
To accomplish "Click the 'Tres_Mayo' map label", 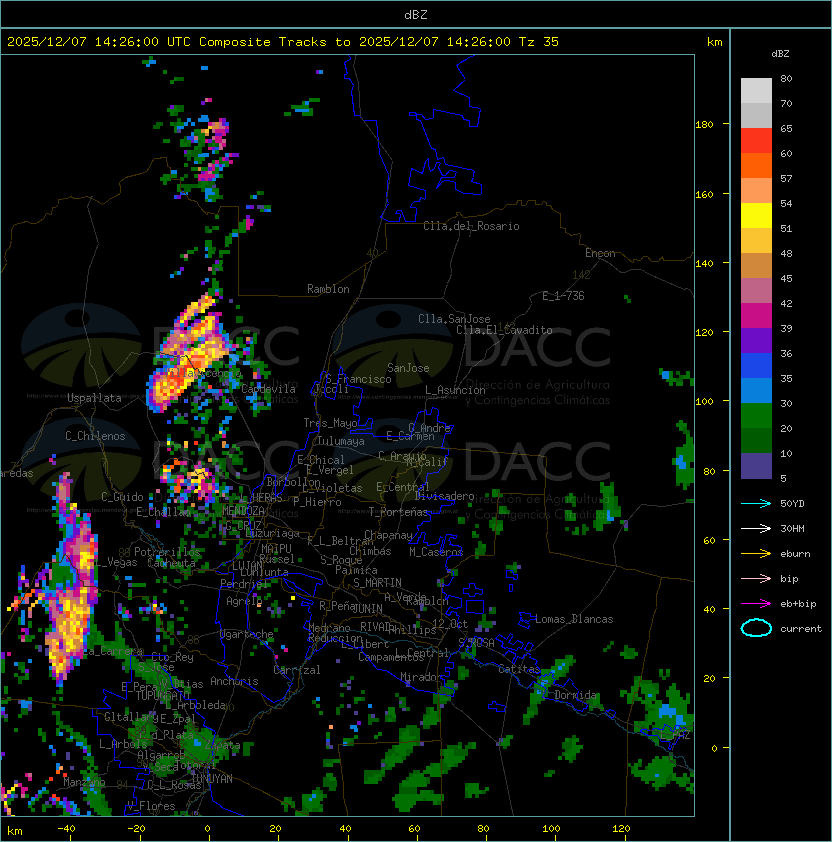I will coord(330,423).
